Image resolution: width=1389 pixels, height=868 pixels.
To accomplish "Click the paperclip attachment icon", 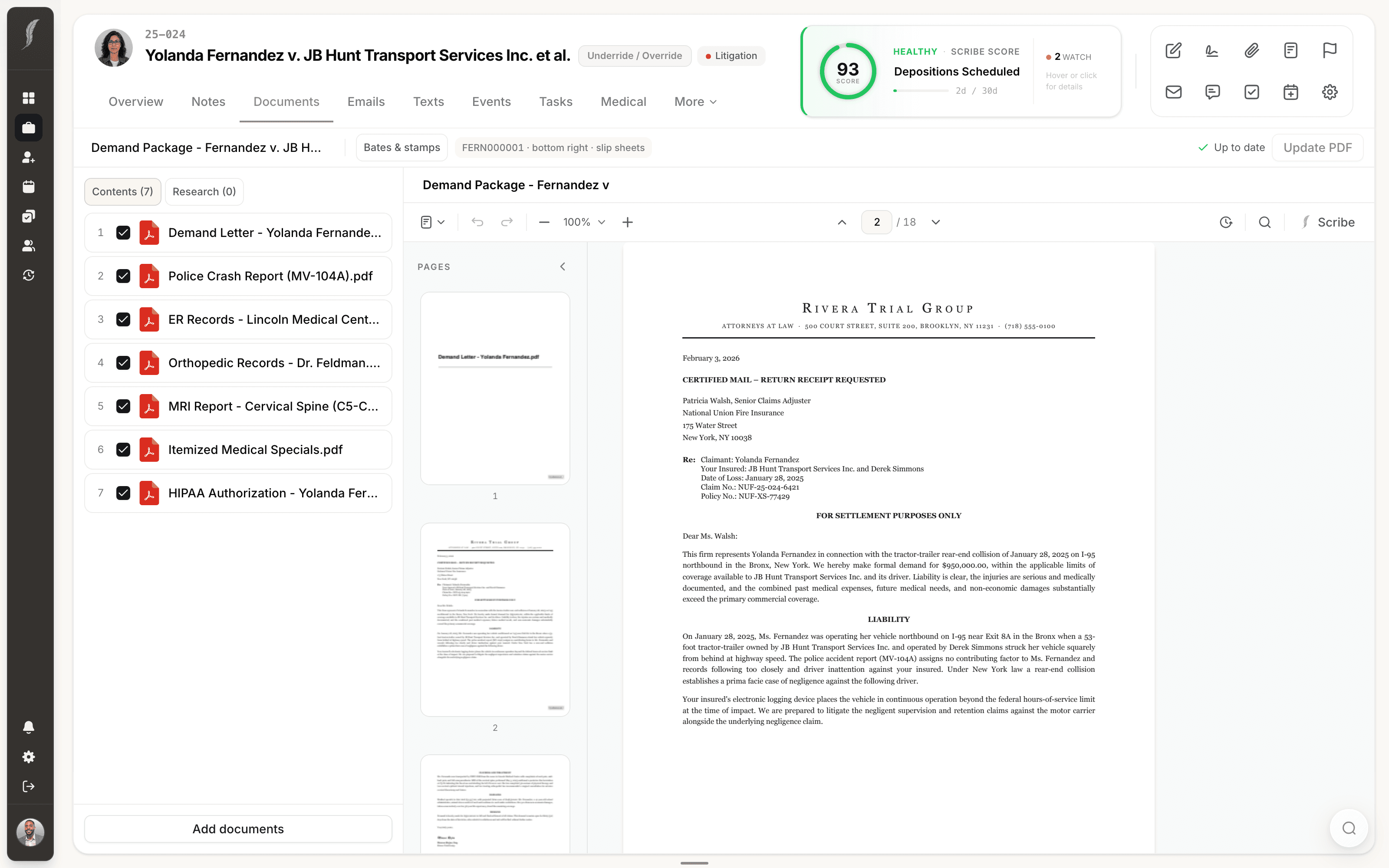I will click(1251, 50).
